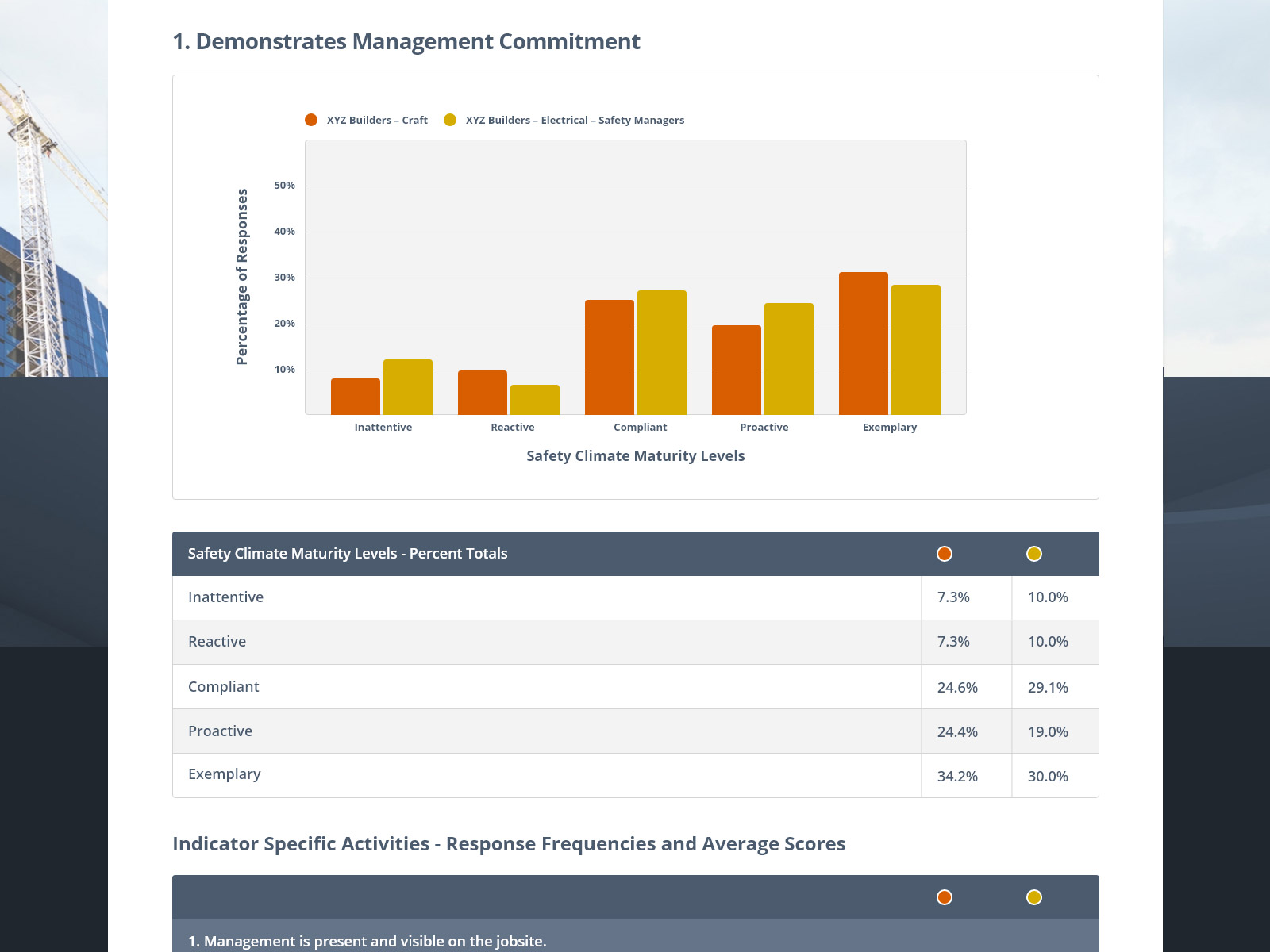
Task: Click 'Management is present and visible' row
Action: point(636,936)
